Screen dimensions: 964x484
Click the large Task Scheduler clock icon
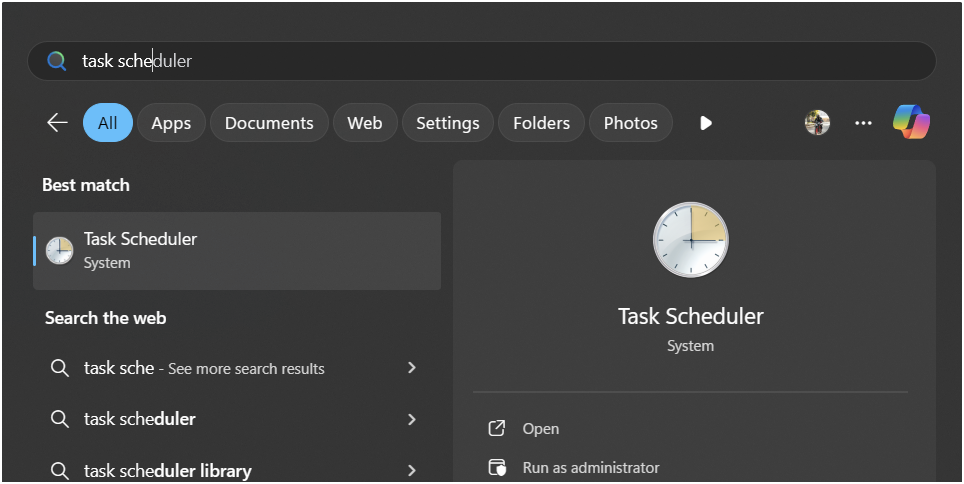coord(690,240)
